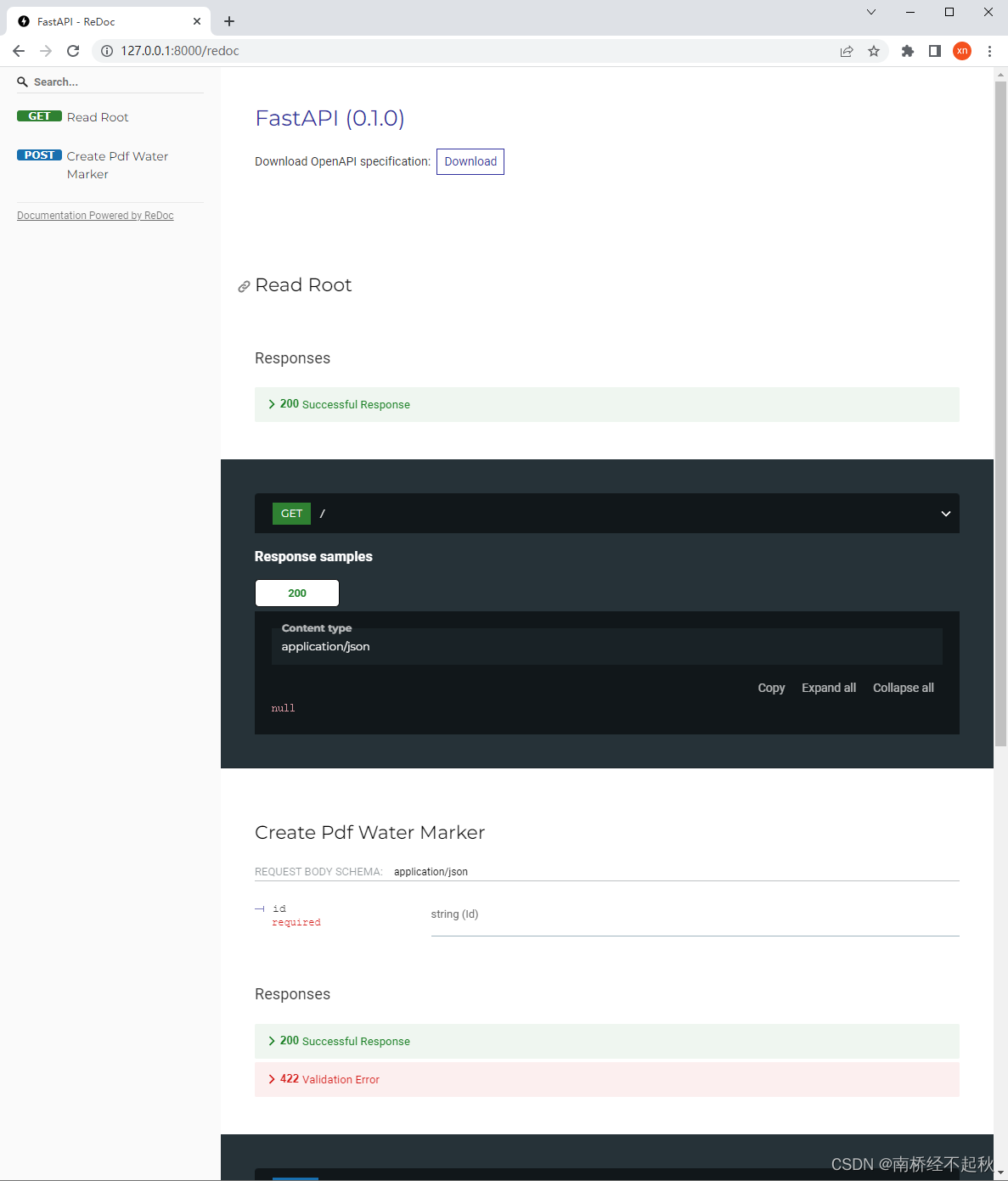
Task: Click the anchor link icon beside Read Root
Action: coord(244,287)
